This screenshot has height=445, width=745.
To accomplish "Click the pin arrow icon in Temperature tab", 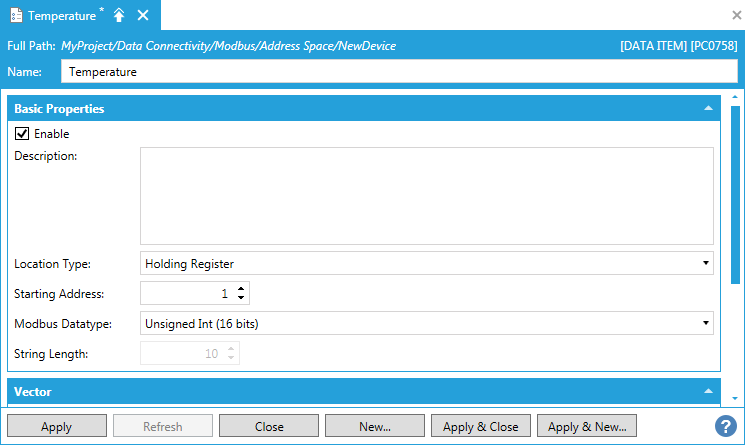I will (x=118, y=15).
